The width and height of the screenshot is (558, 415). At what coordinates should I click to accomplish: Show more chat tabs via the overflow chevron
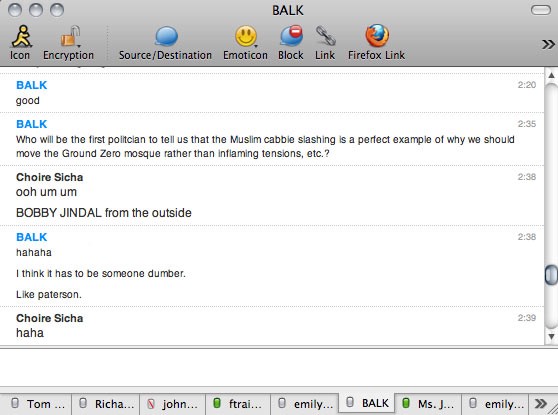point(541,404)
